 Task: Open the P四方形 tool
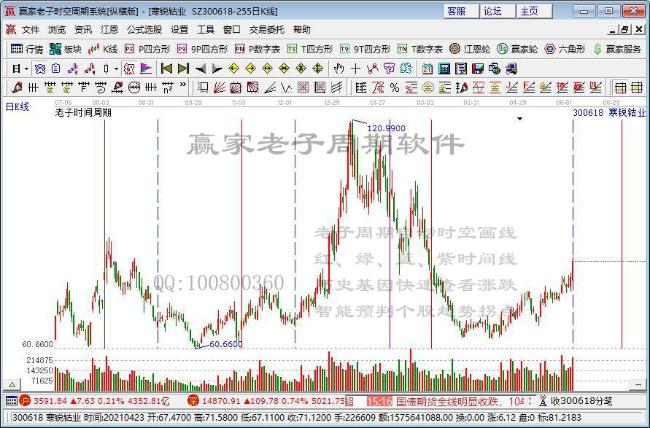coord(147,49)
